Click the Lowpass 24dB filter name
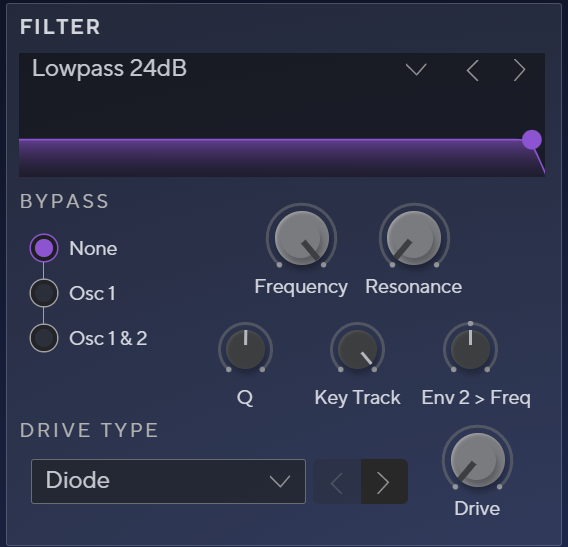The width and height of the screenshot is (568, 547). tap(109, 68)
